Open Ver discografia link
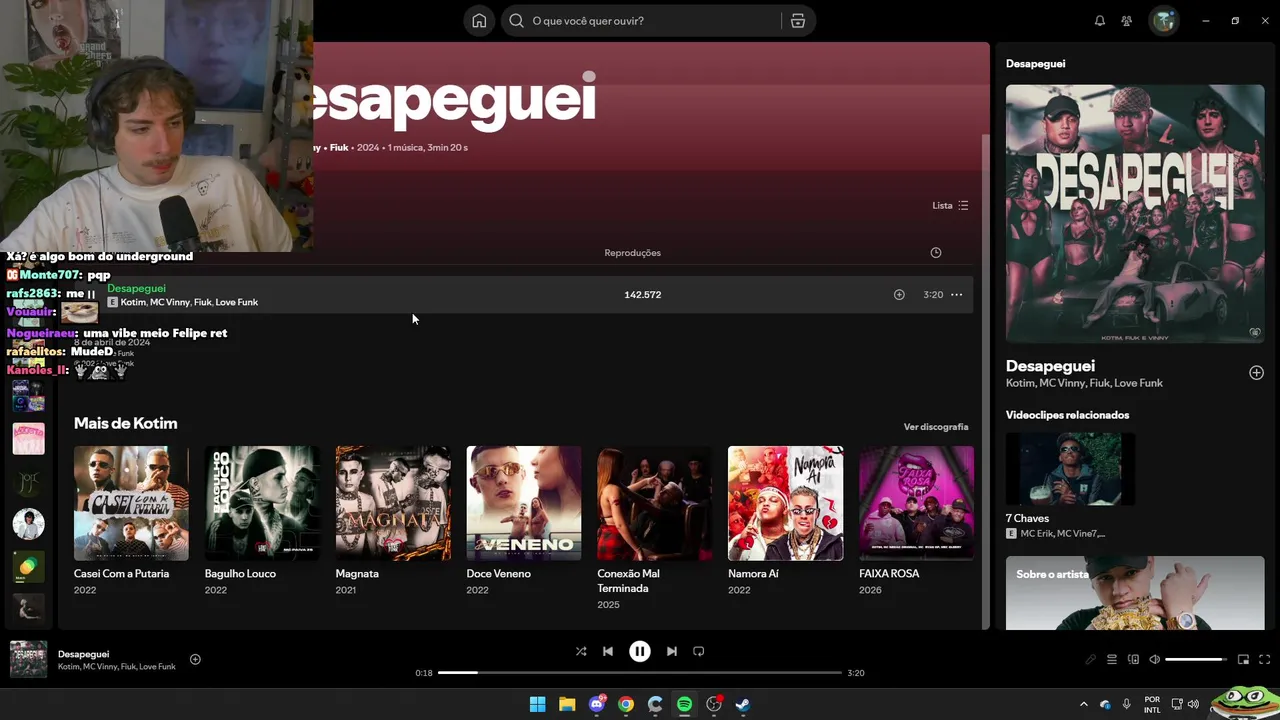This screenshot has height=720, width=1280. [x=936, y=427]
